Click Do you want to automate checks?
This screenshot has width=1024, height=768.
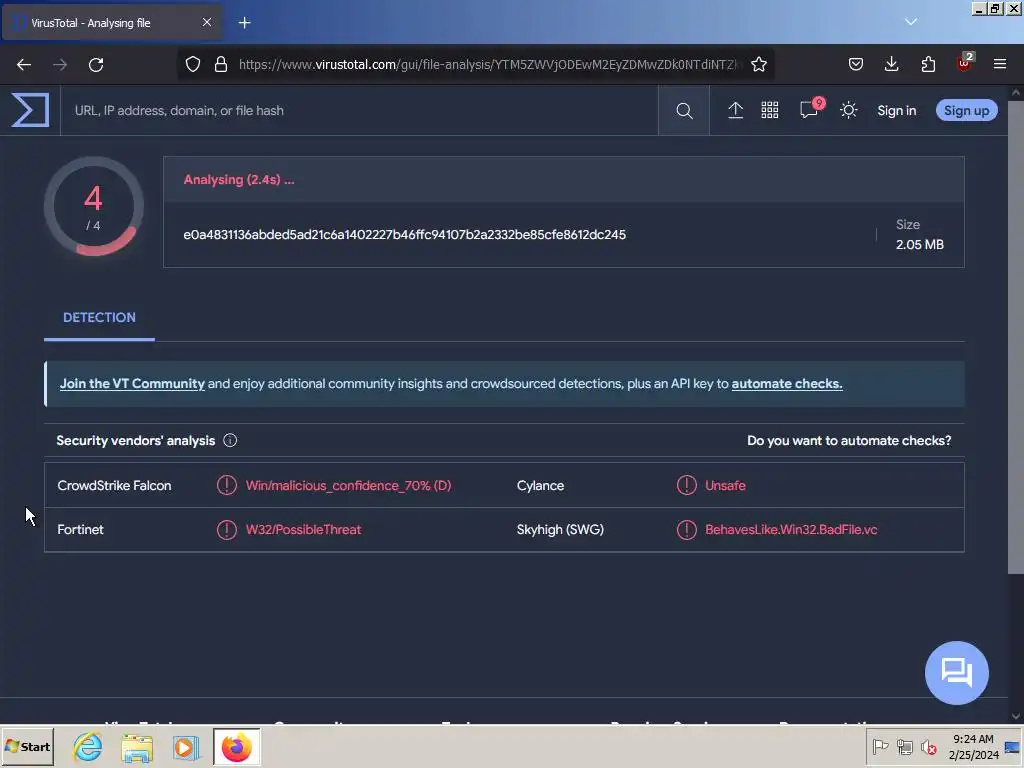point(849,440)
